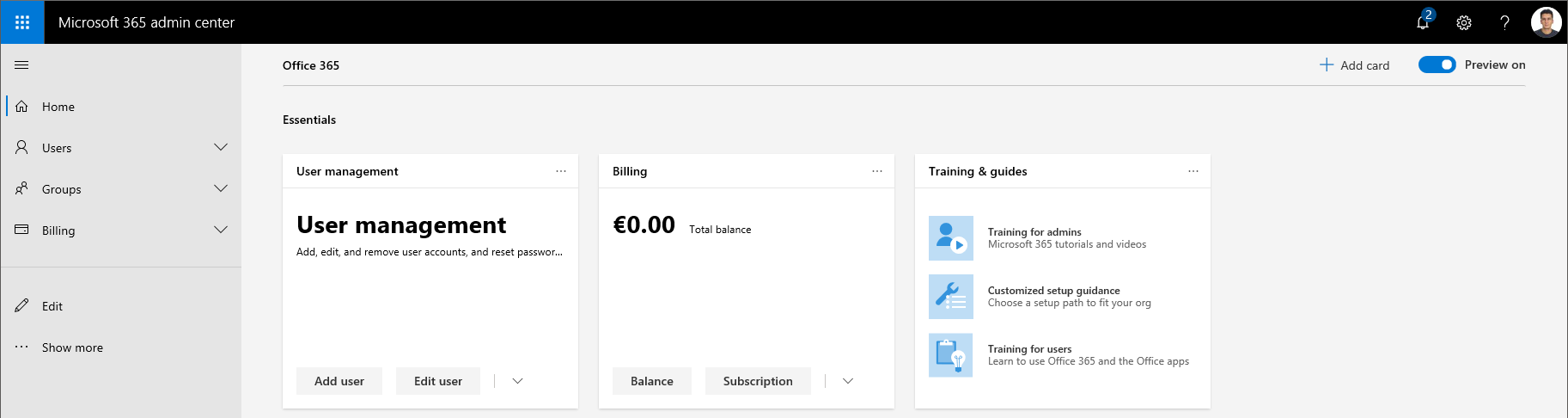
Task: Click the Training for users clipboard icon
Action: point(951,355)
